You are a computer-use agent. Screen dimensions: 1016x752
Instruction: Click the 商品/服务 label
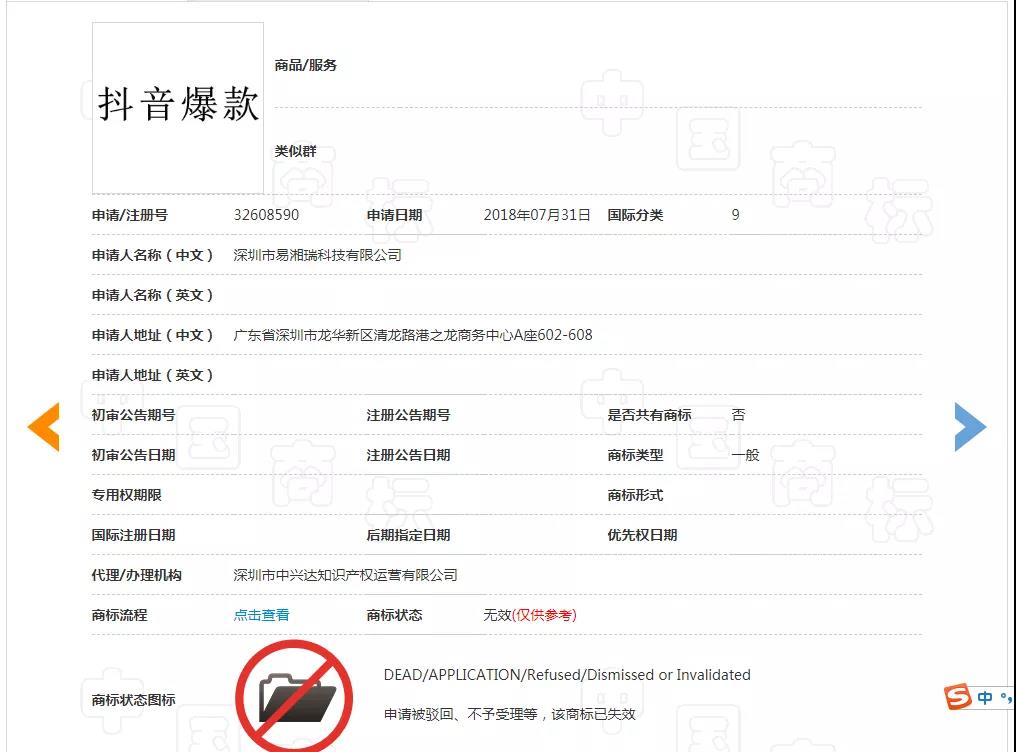coord(305,65)
